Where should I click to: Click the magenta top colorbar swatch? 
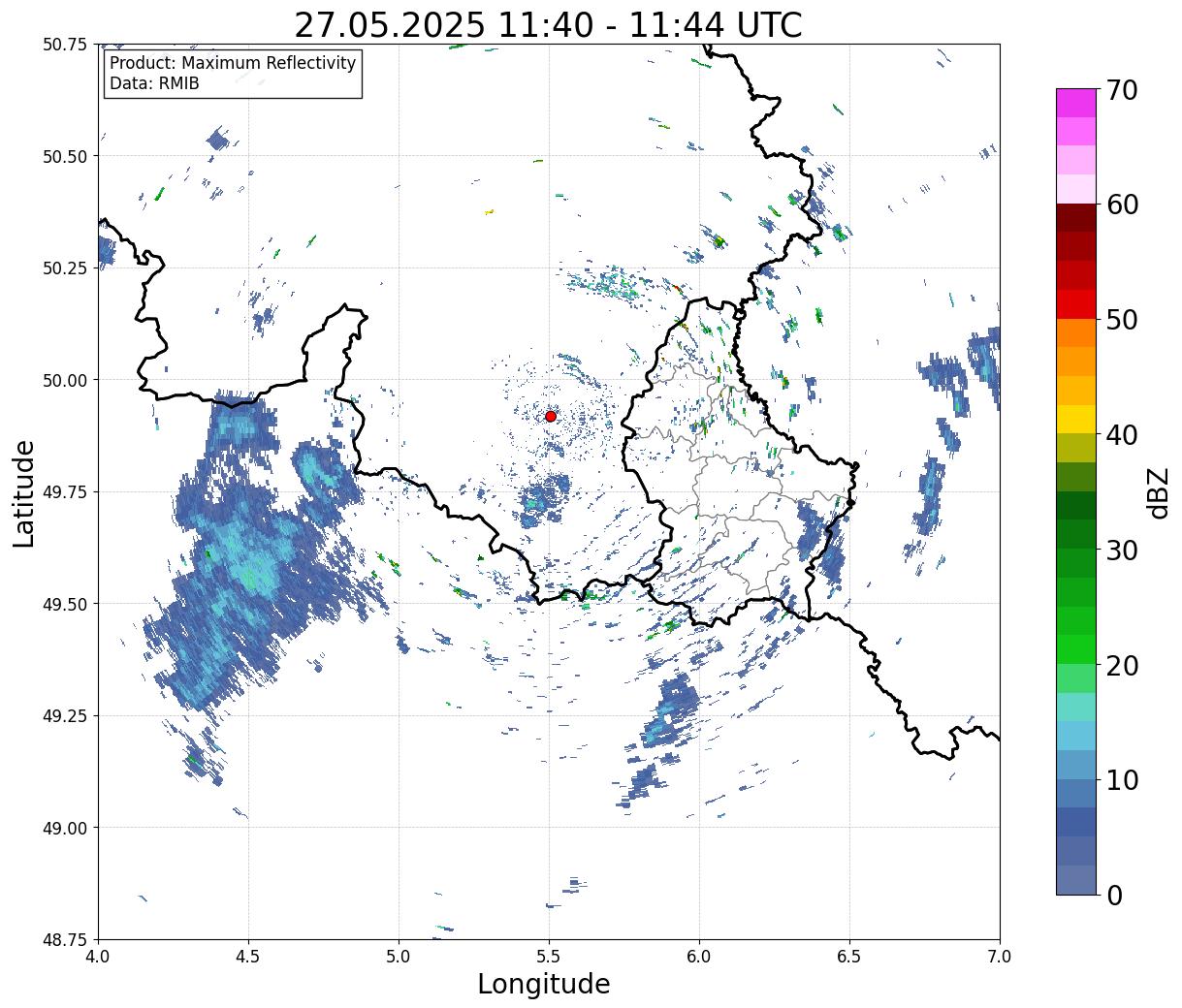pyautogui.click(x=1076, y=103)
